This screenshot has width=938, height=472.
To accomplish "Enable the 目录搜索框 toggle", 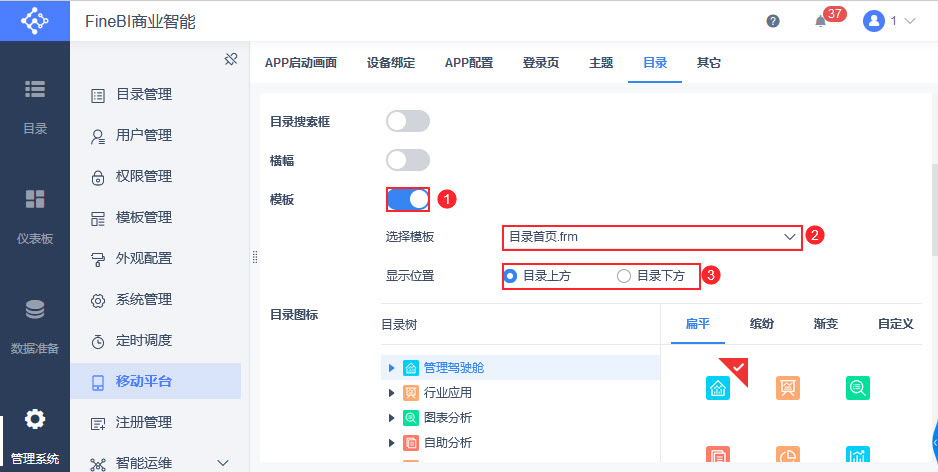I will coord(408,121).
